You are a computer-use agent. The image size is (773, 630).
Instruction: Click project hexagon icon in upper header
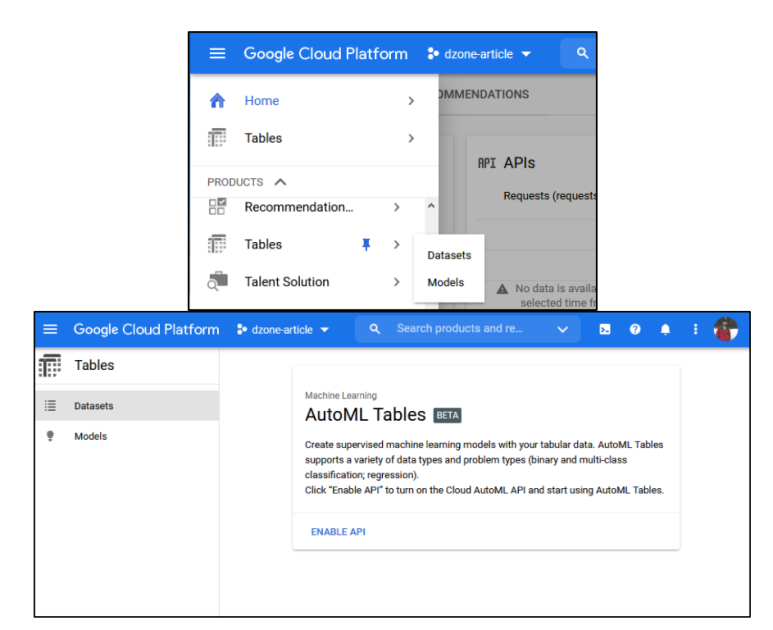433,53
